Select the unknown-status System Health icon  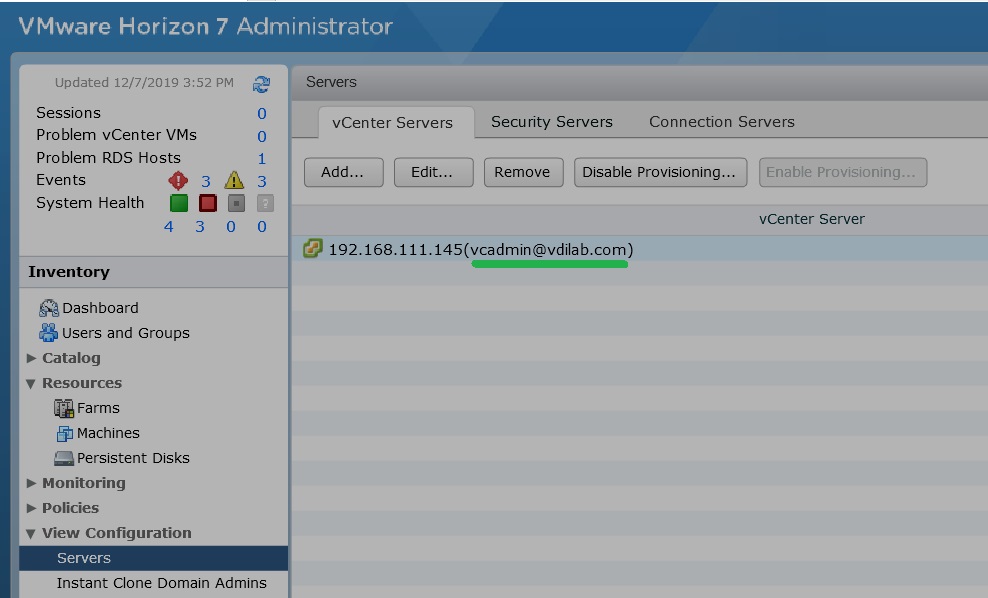265,203
